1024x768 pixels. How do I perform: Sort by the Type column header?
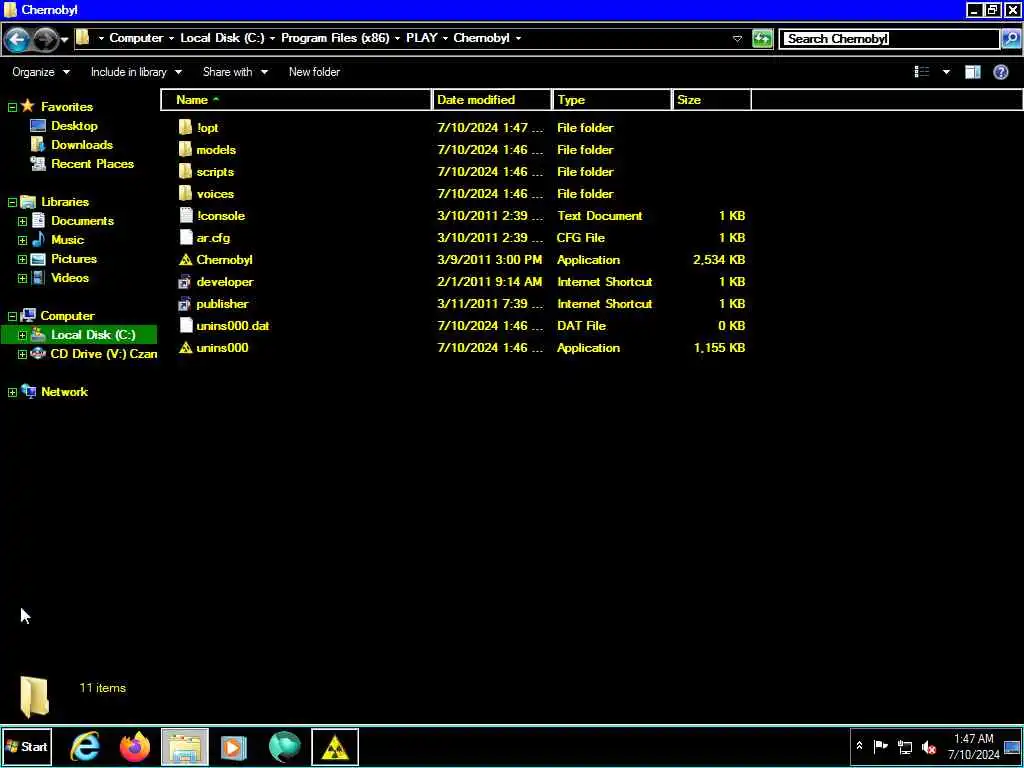tap(613, 100)
